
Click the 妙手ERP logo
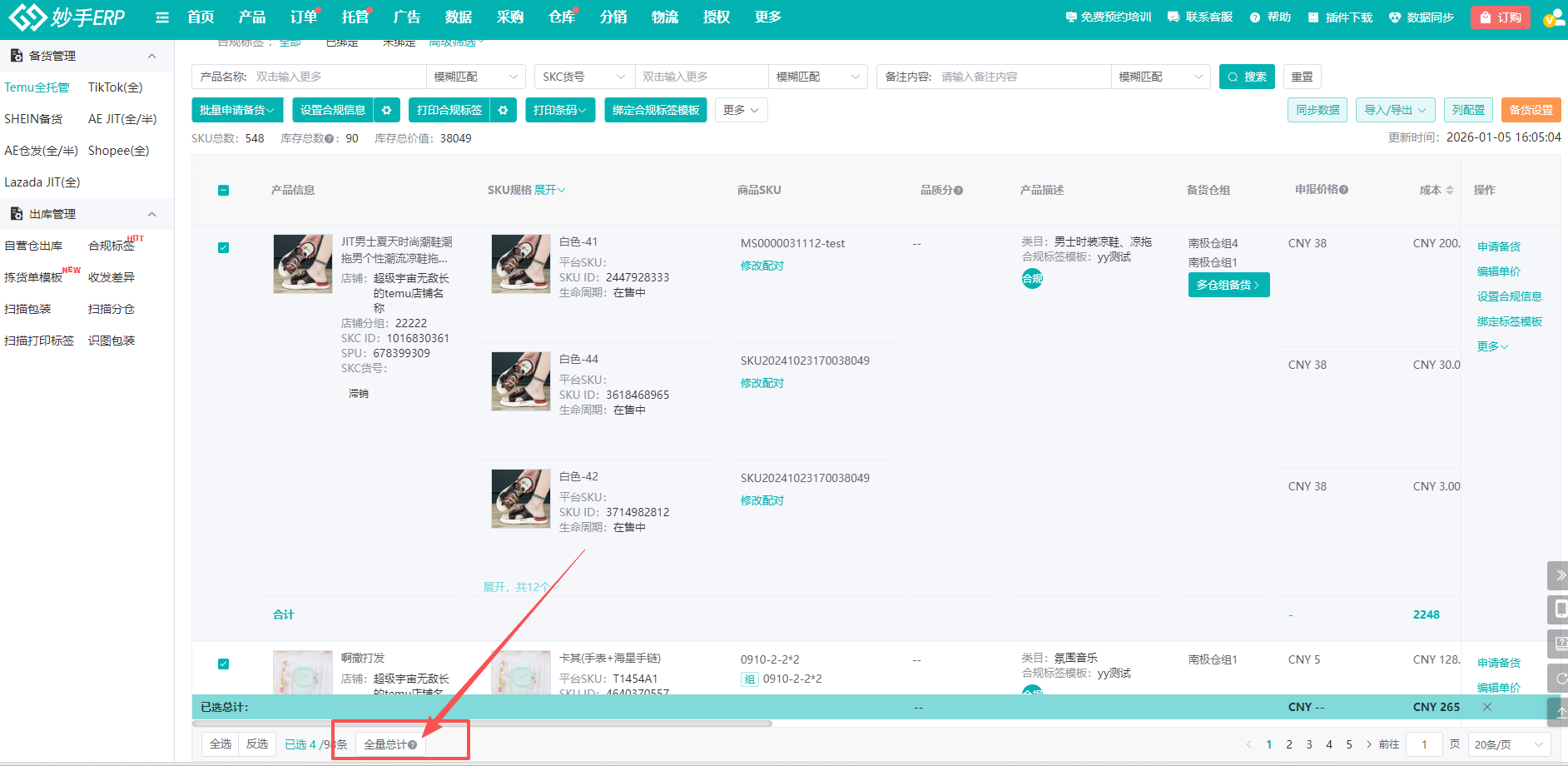coord(67,17)
